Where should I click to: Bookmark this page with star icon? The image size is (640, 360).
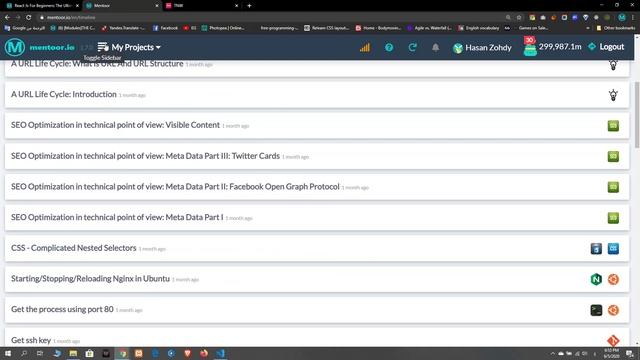(x=519, y=18)
